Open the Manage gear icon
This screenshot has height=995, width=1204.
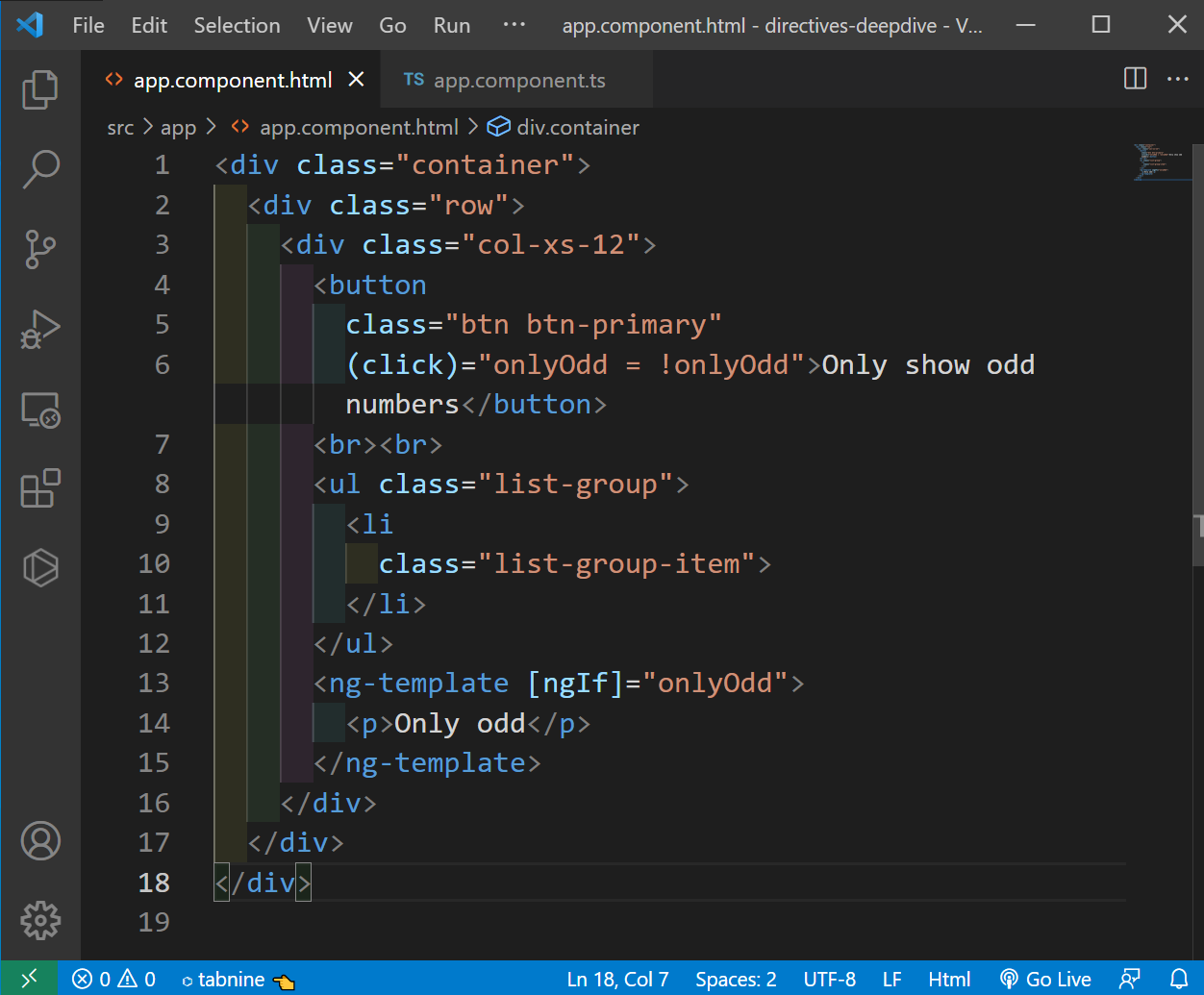39,920
